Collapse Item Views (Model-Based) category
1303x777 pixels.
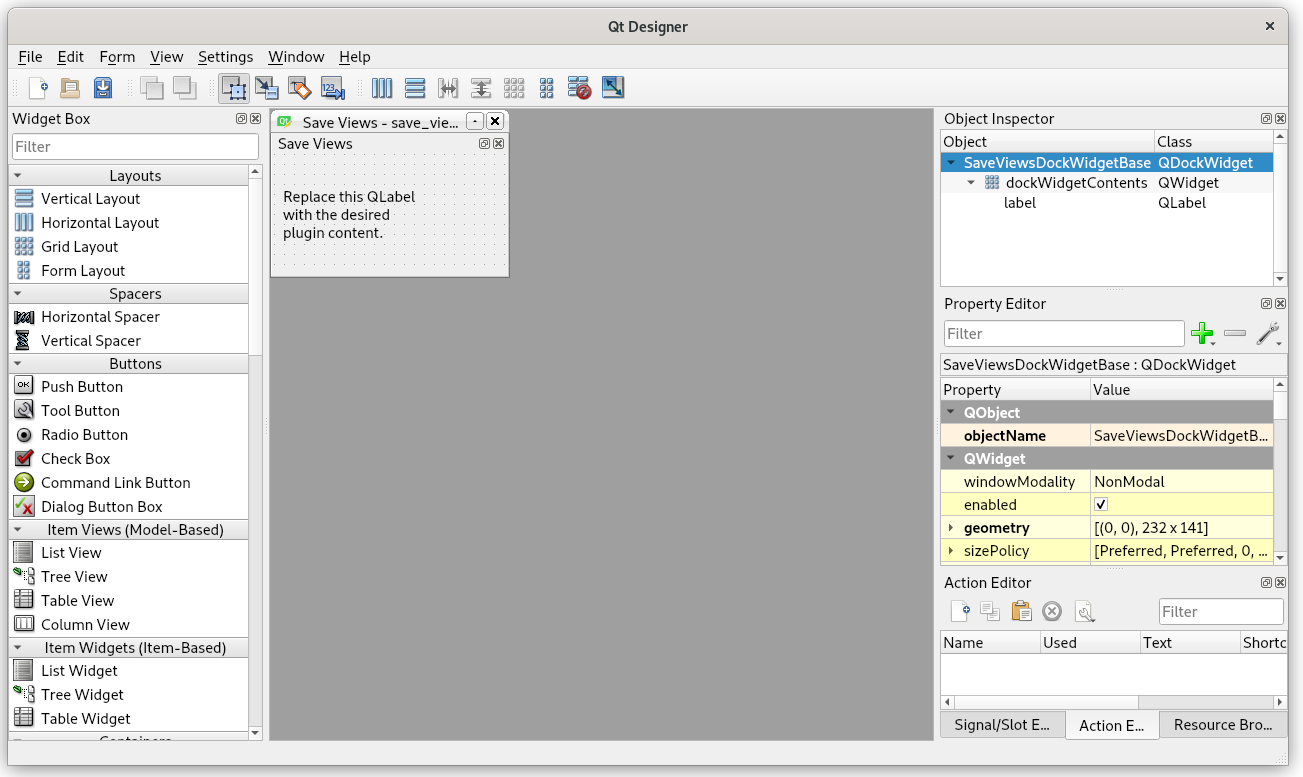[x=18, y=529]
